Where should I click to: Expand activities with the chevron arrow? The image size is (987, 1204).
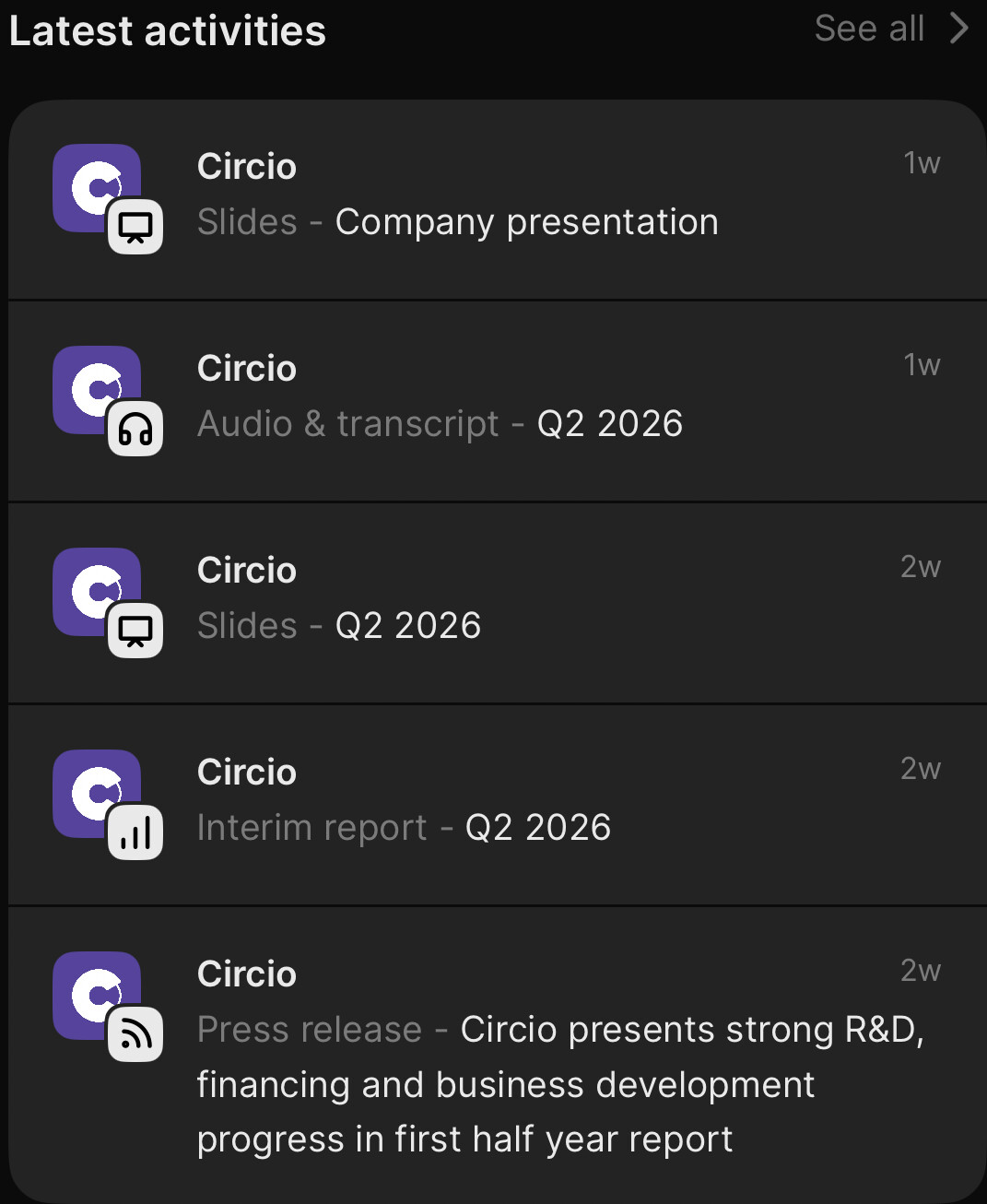[958, 28]
